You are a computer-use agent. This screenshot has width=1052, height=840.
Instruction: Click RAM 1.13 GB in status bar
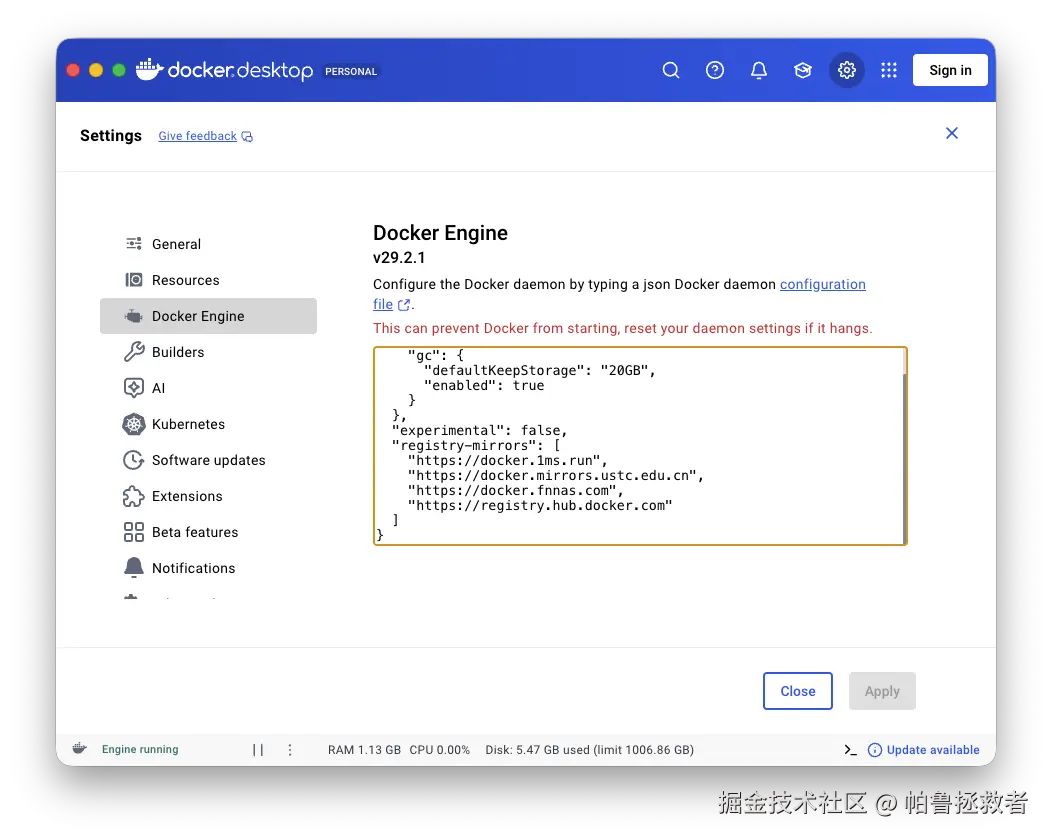[364, 750]
